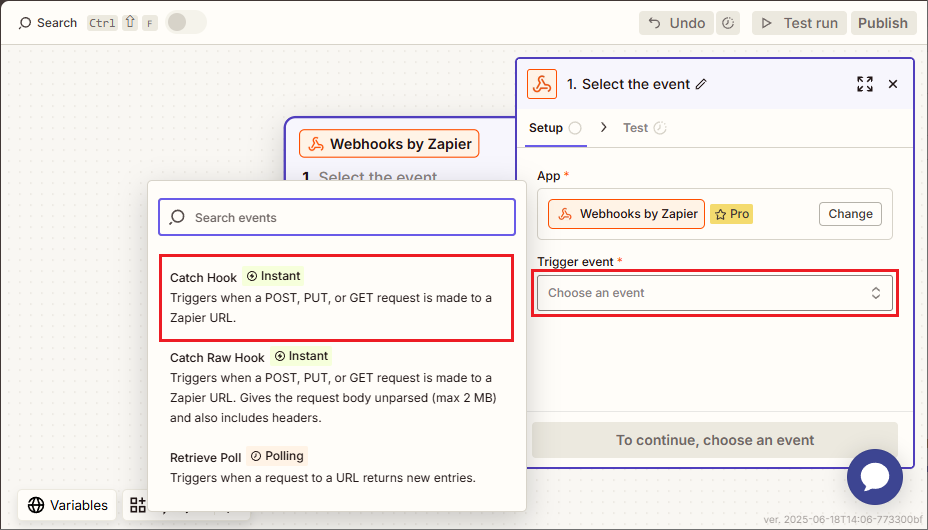Viewport: 928px width, 530px height.
Task: Switch to the Setup tab
Action: tap(555, 128)
